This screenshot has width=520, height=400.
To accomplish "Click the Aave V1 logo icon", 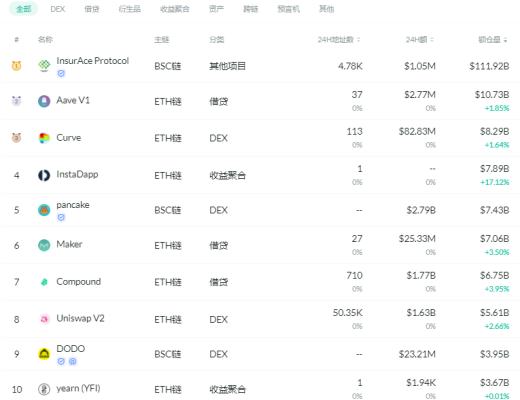I will (x=44, y=101).
